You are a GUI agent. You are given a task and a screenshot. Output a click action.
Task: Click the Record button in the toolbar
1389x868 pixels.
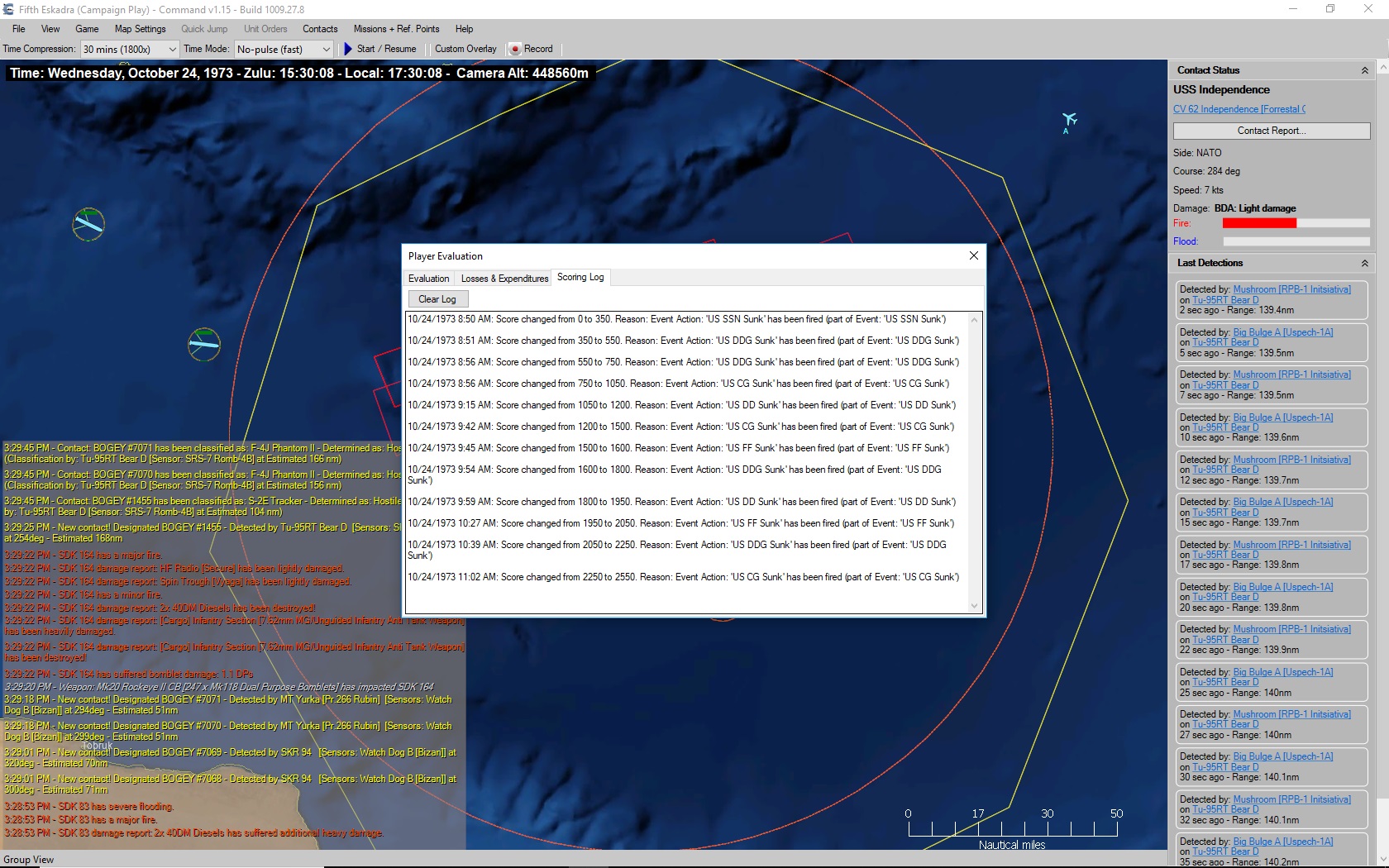(x=531, y=49)
